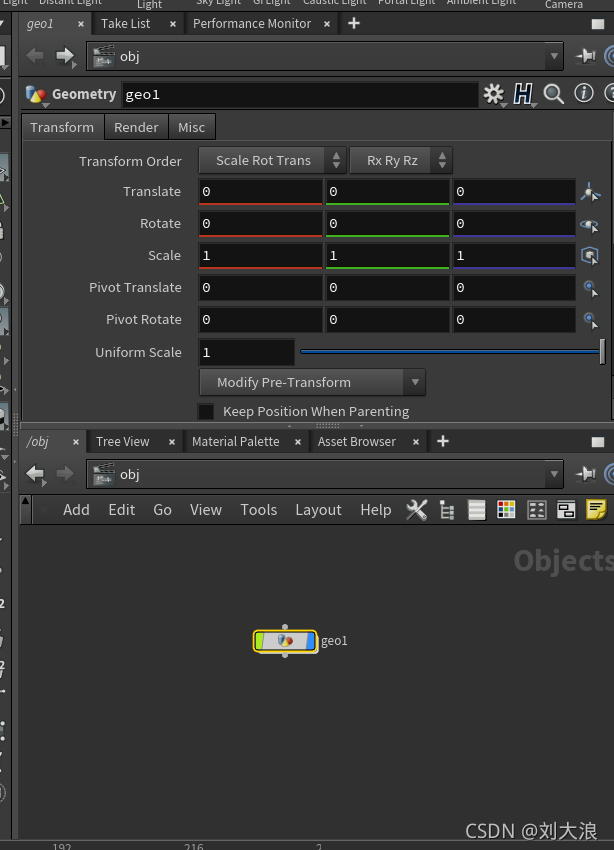The image size is (614, 850).
Task: Enable Keep Position When Parenting
Action: 206,411
